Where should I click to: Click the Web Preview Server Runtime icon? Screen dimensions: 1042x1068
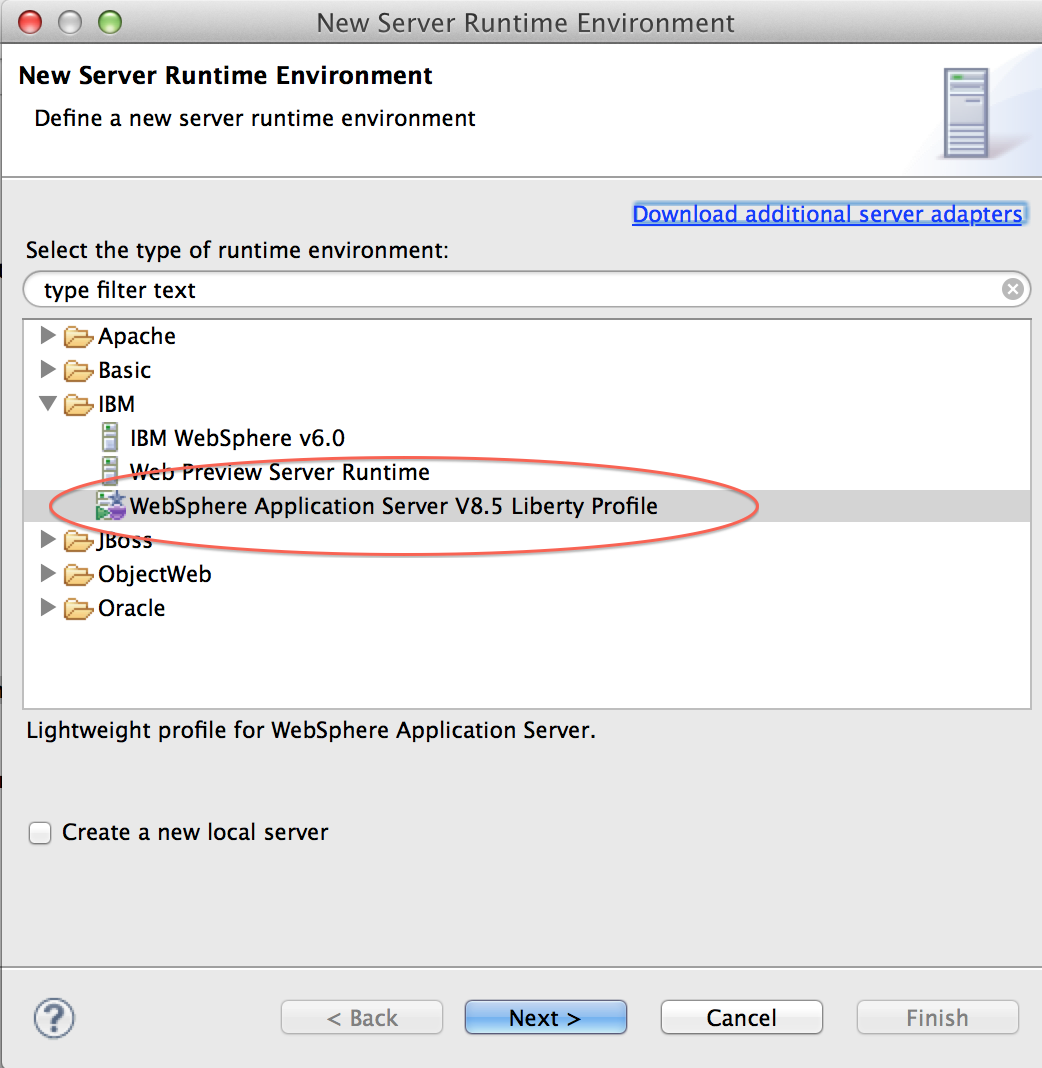click(x=110, y=472)
